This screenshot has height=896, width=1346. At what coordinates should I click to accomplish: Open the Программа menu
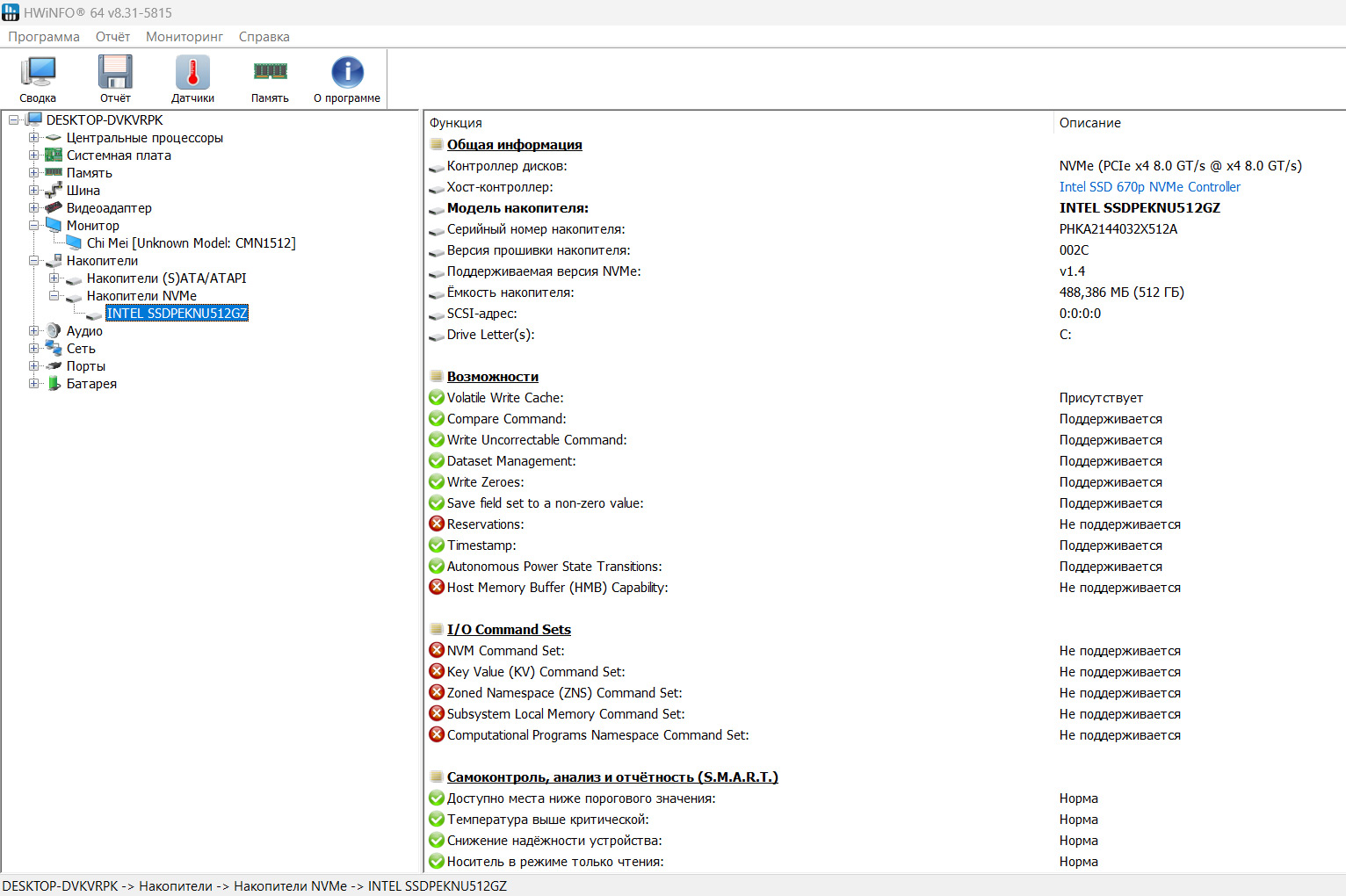[44, 37]
